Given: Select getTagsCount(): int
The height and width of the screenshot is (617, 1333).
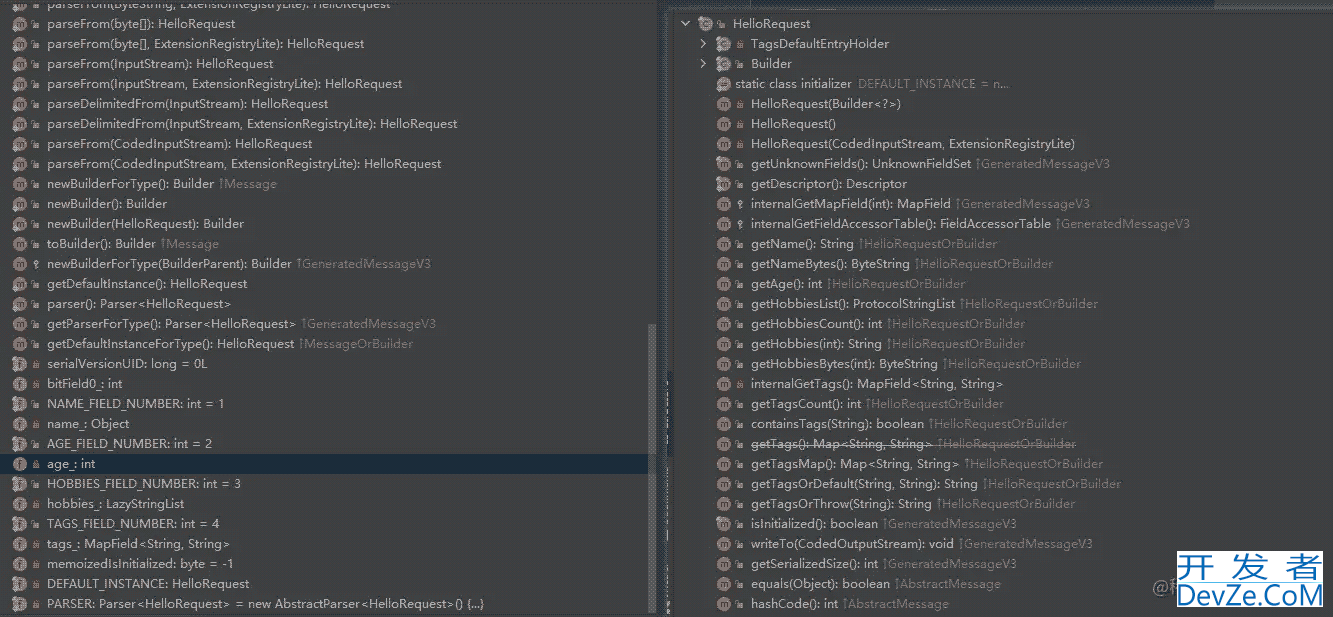Looking at the screenshot, I should pyautogui.click(x=806, y=403).
